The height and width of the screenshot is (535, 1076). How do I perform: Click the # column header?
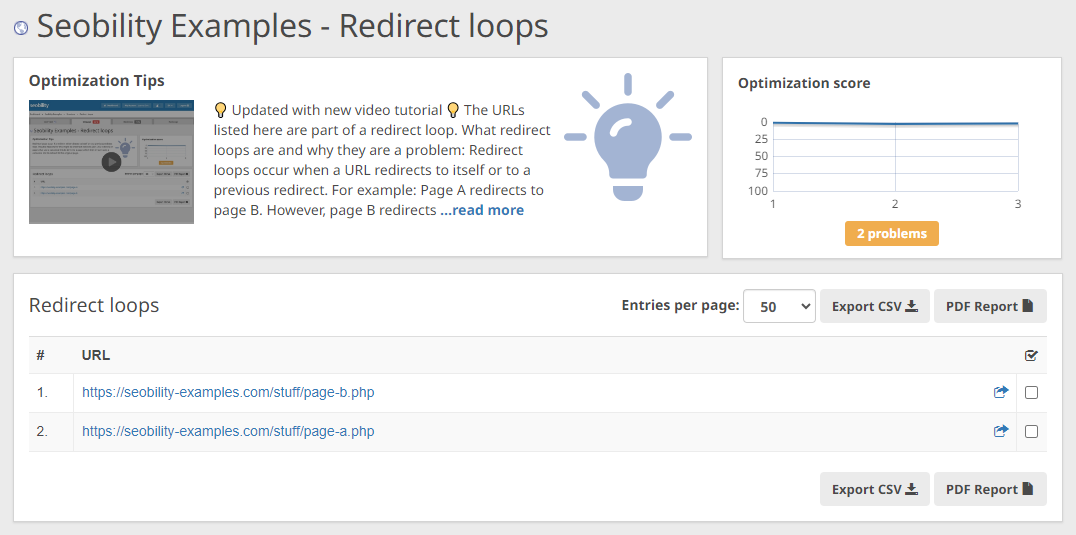click(40, 355)
